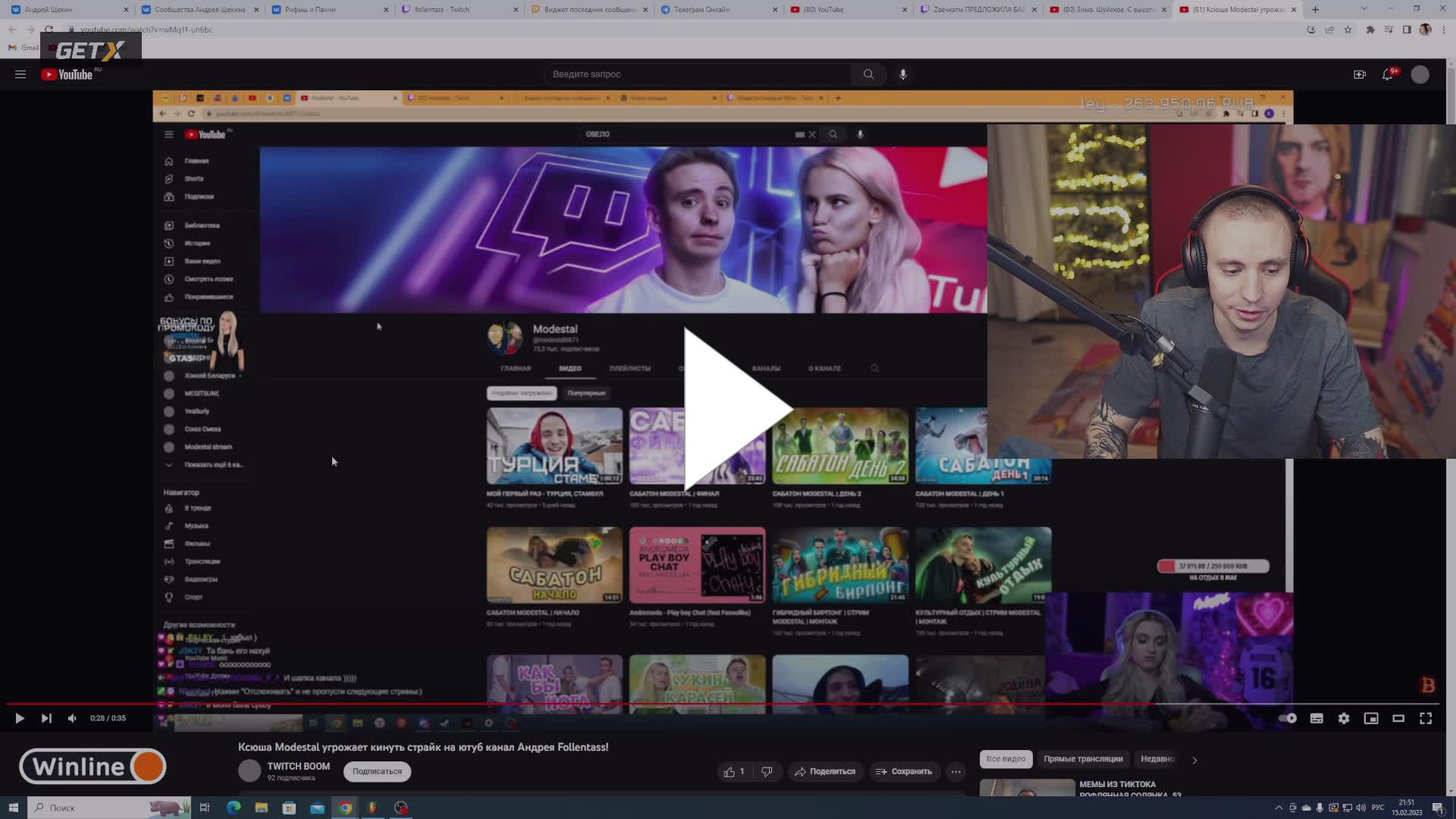Click the browser address bar URL
Image resolution: width=1456 pixels, height=819 pixels.
click(x=146, y=30)
